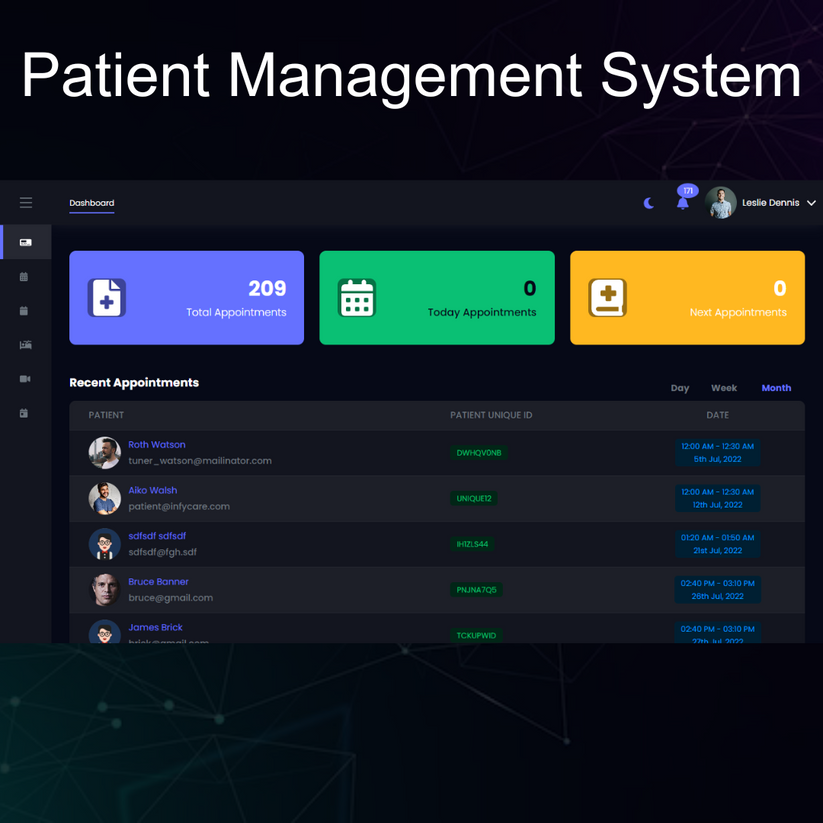Open the video camera icon in sidebar
Screen dimensions: 823x823
[25, 379]
